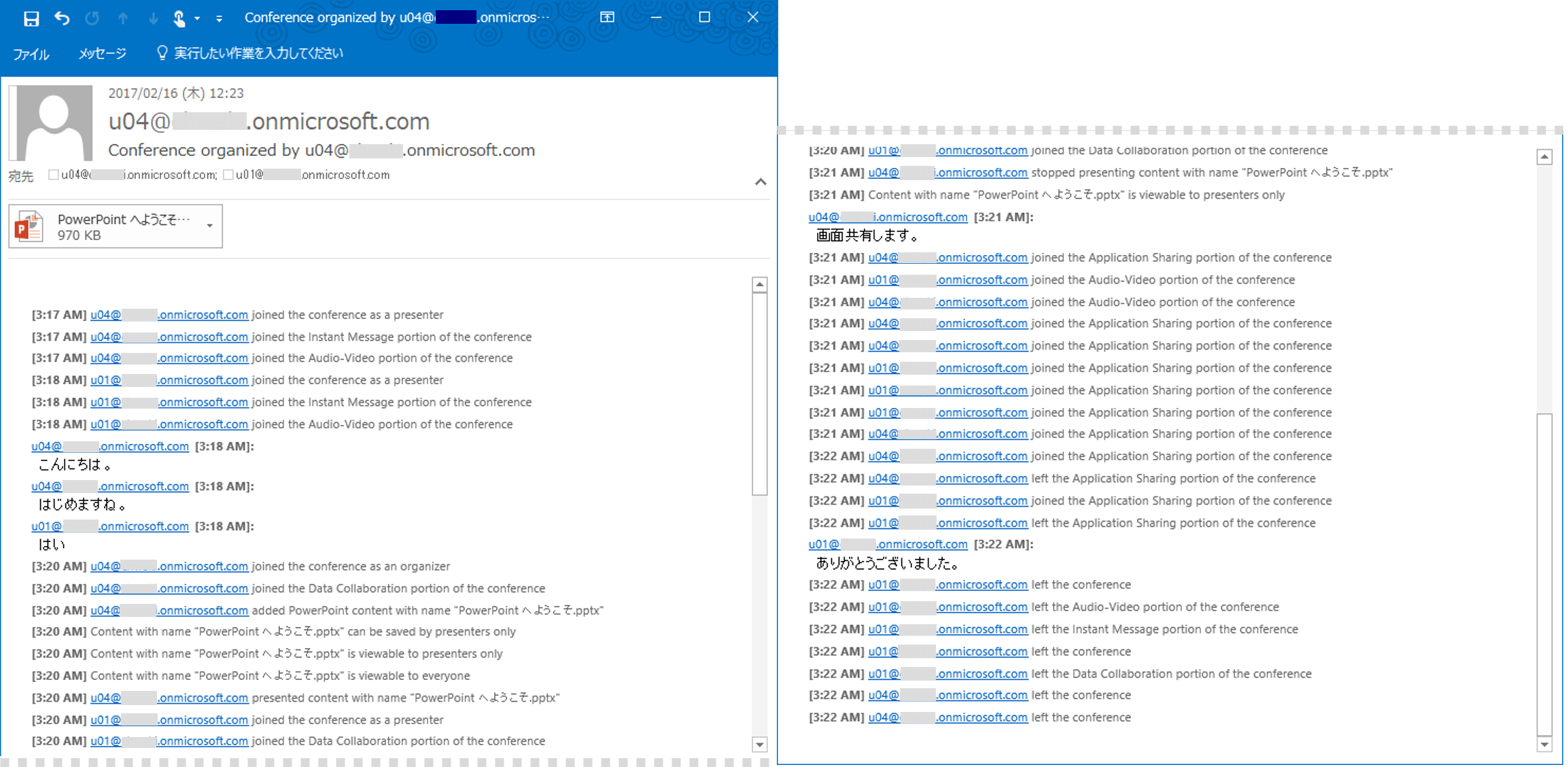Click u04 link in 3:21 joined Audio-Video row
The width and height of the screenshot is (1568, 767).
(x=948, y=302)
